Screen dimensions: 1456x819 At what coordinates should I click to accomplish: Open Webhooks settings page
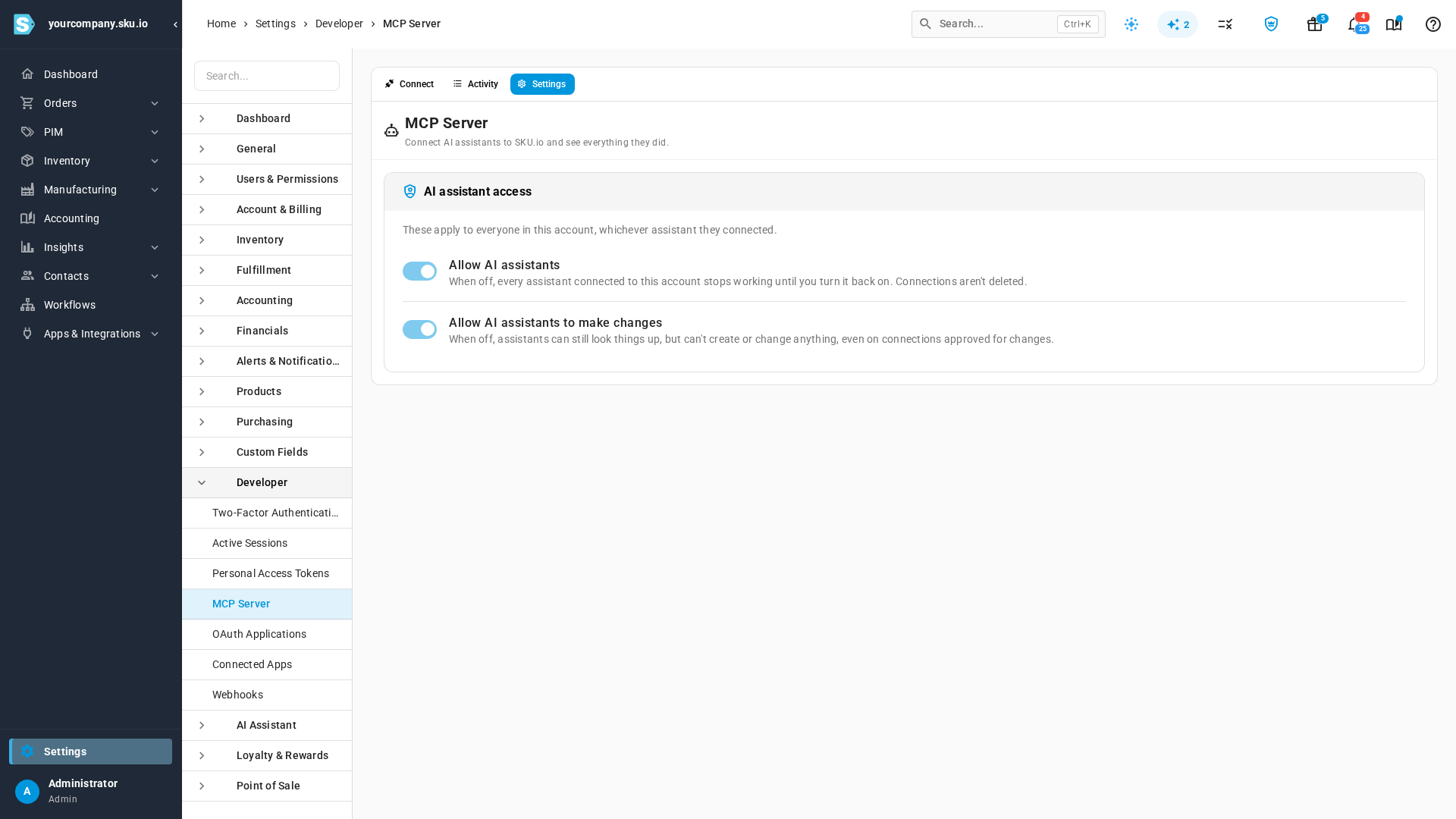click(x=267, y=695)
